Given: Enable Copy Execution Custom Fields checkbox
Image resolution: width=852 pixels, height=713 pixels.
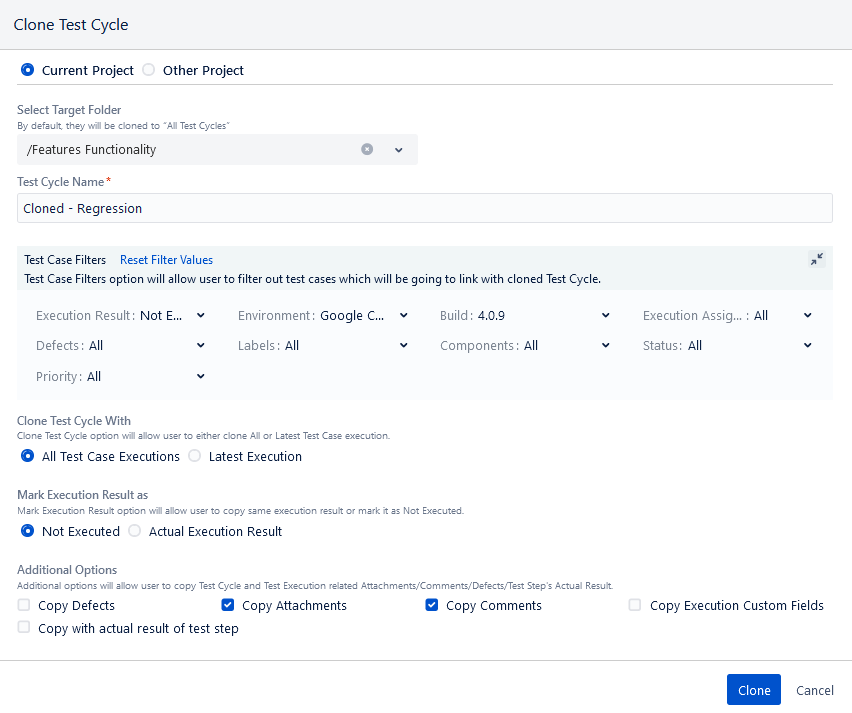Looking at the screenshot, I should pyautogui.click(x=635, y=605).
